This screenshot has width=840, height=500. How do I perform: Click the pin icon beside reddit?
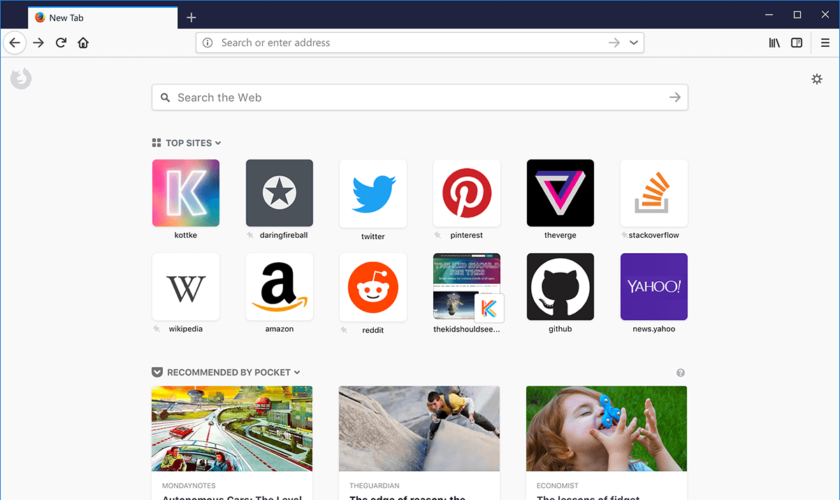pos(344,330)
